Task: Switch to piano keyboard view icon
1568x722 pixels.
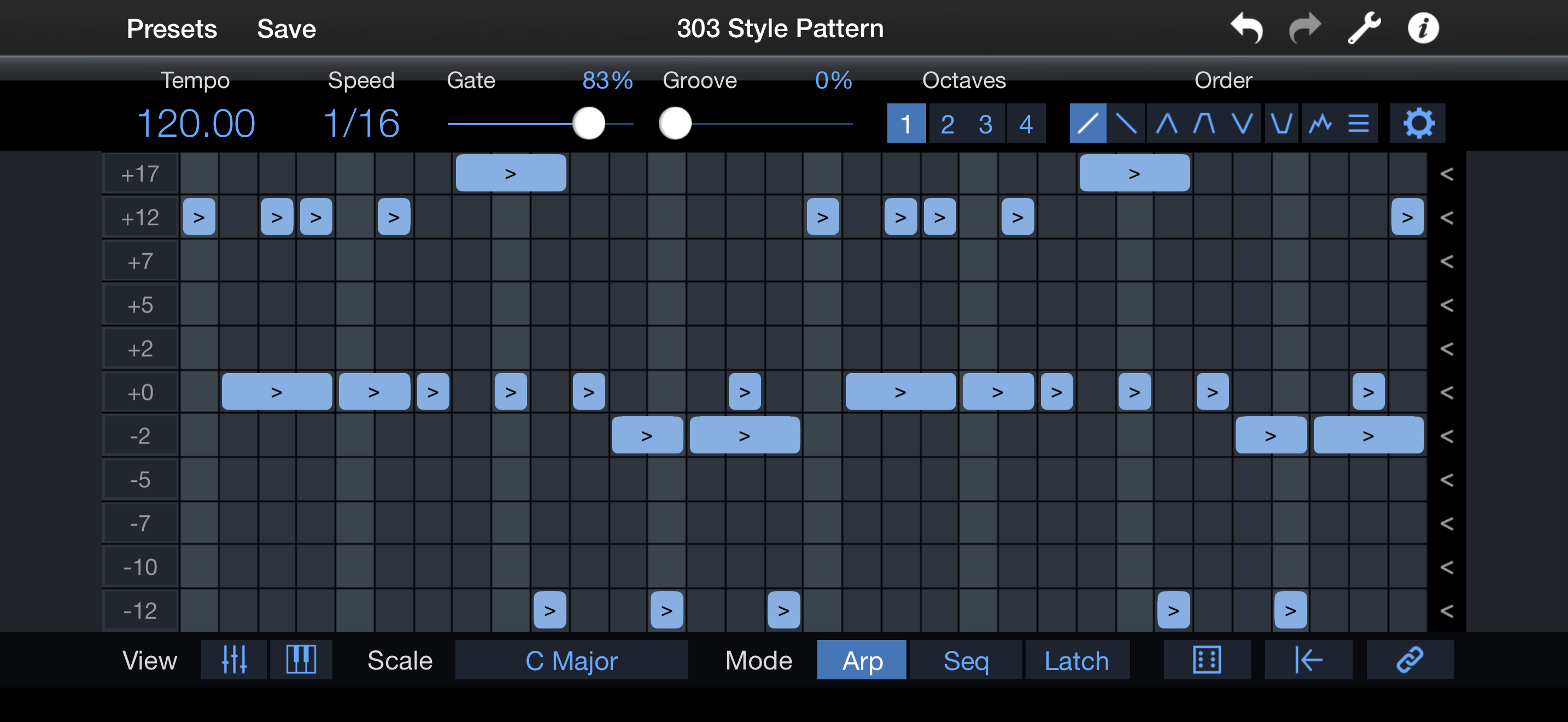Action: pos(301,659)
